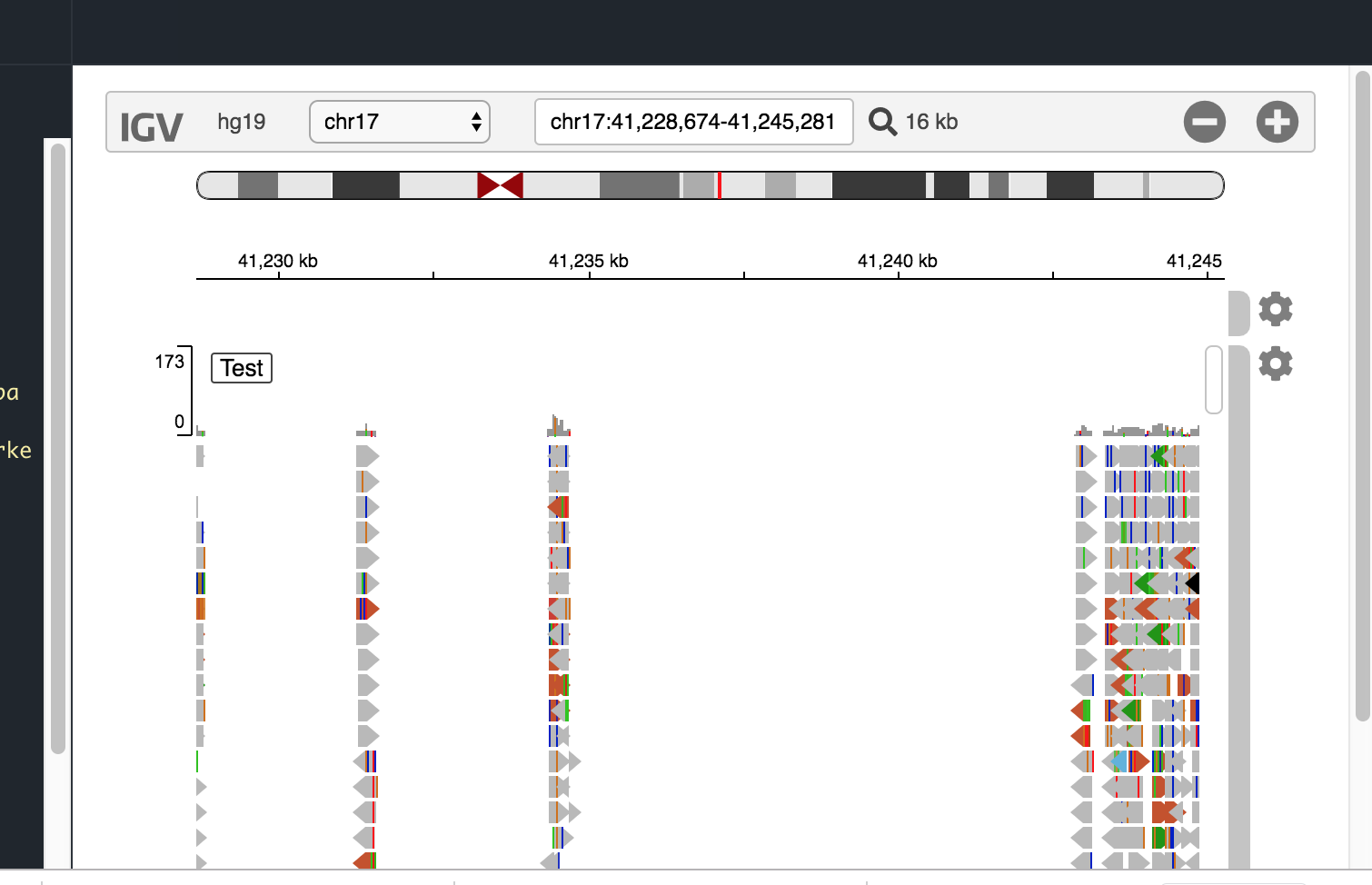Click the Test track name label

click(x=241, y=368)
